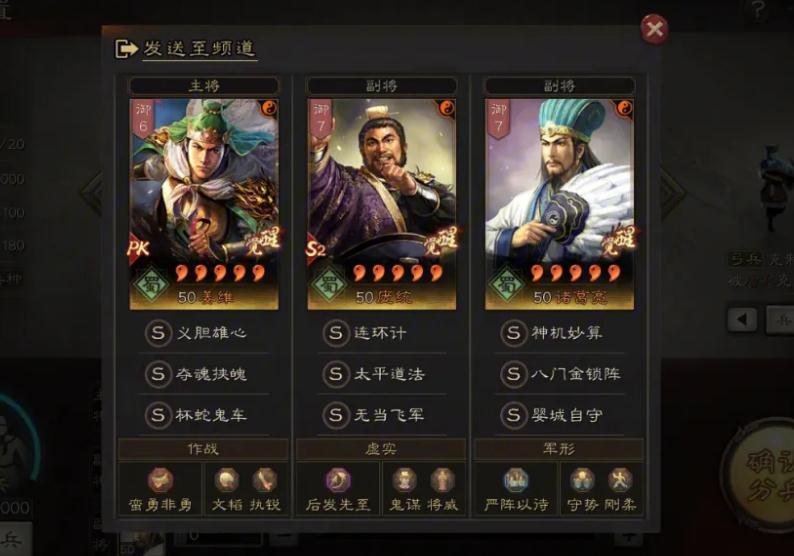The width and height of the screenshot is (794, 556).
Task: Select the 鬼谋 tactic icon
Action: 404,480
